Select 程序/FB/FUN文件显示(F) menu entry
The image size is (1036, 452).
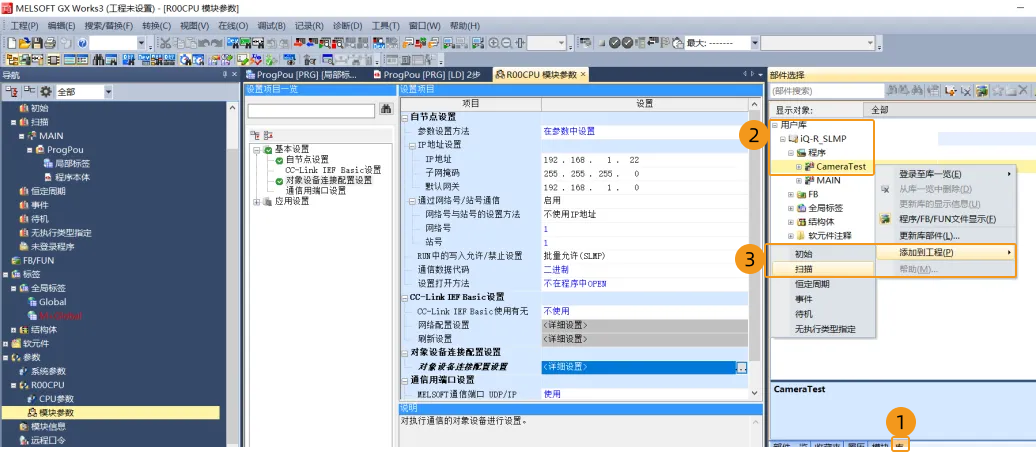(x=945, y=219)
